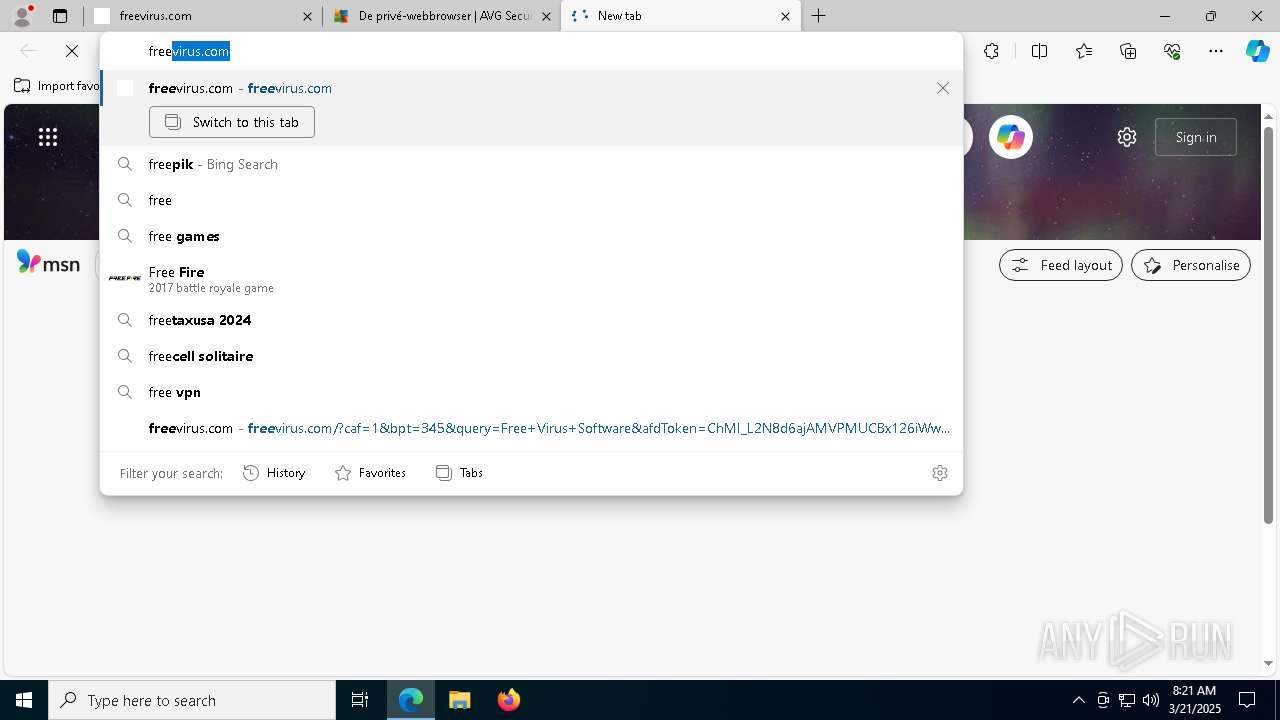Open new tab page settings gear

(x=1127, y=137)
